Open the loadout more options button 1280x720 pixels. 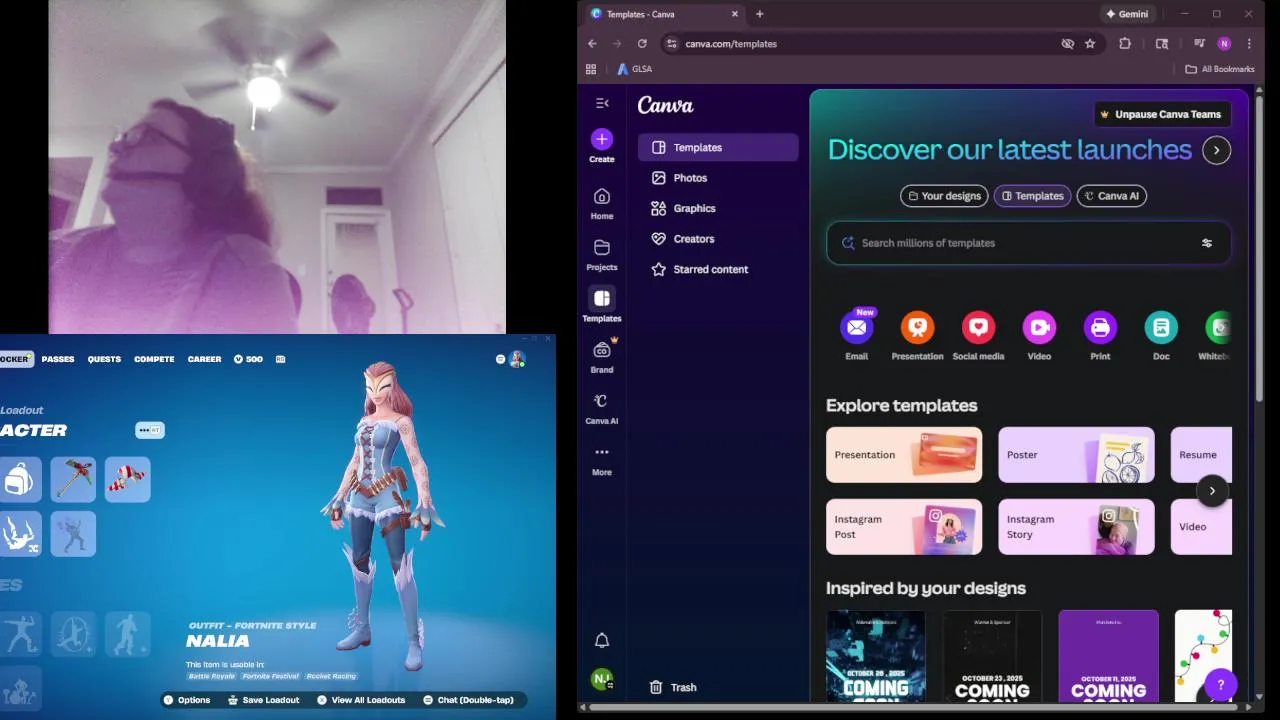(x=149, y=430)
